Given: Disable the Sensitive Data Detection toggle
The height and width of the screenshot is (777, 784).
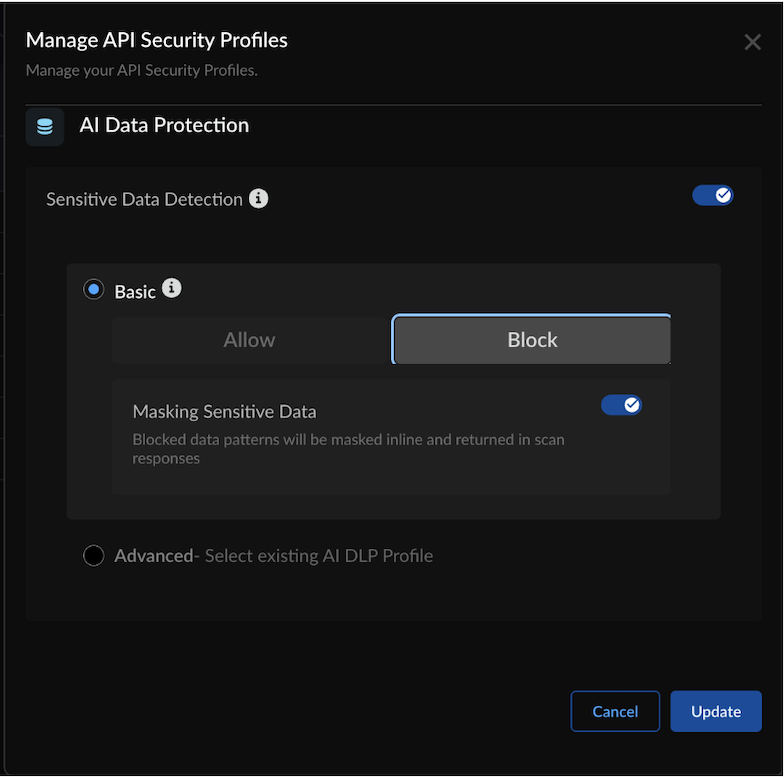Looking at the screenshot, I should point(713,195).
